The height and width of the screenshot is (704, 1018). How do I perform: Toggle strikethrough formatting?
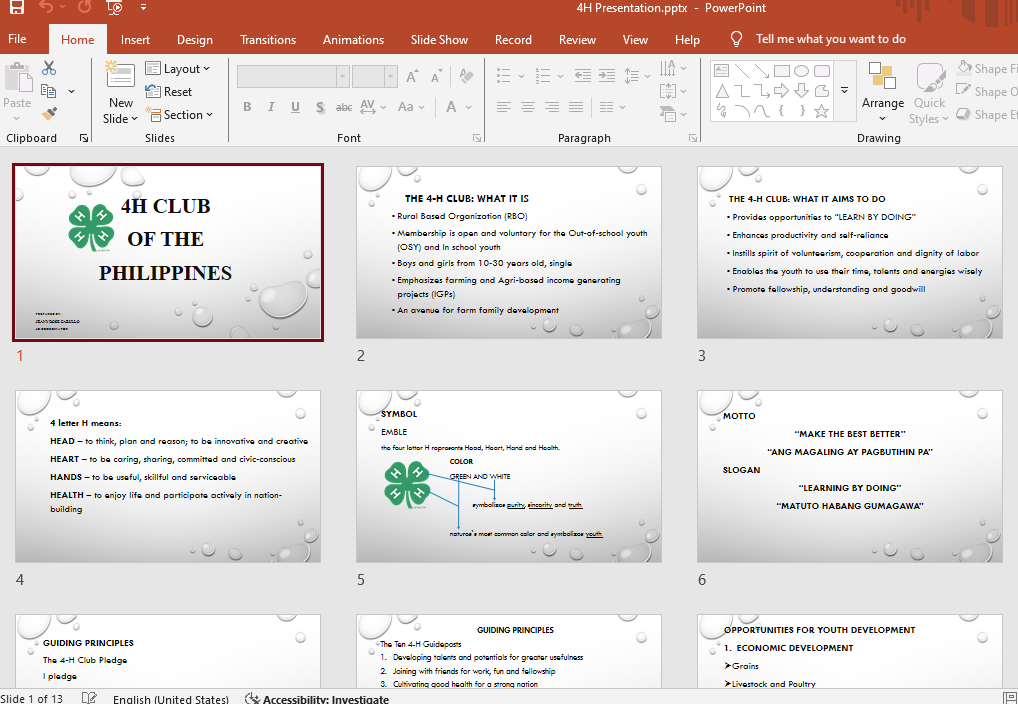344,107
